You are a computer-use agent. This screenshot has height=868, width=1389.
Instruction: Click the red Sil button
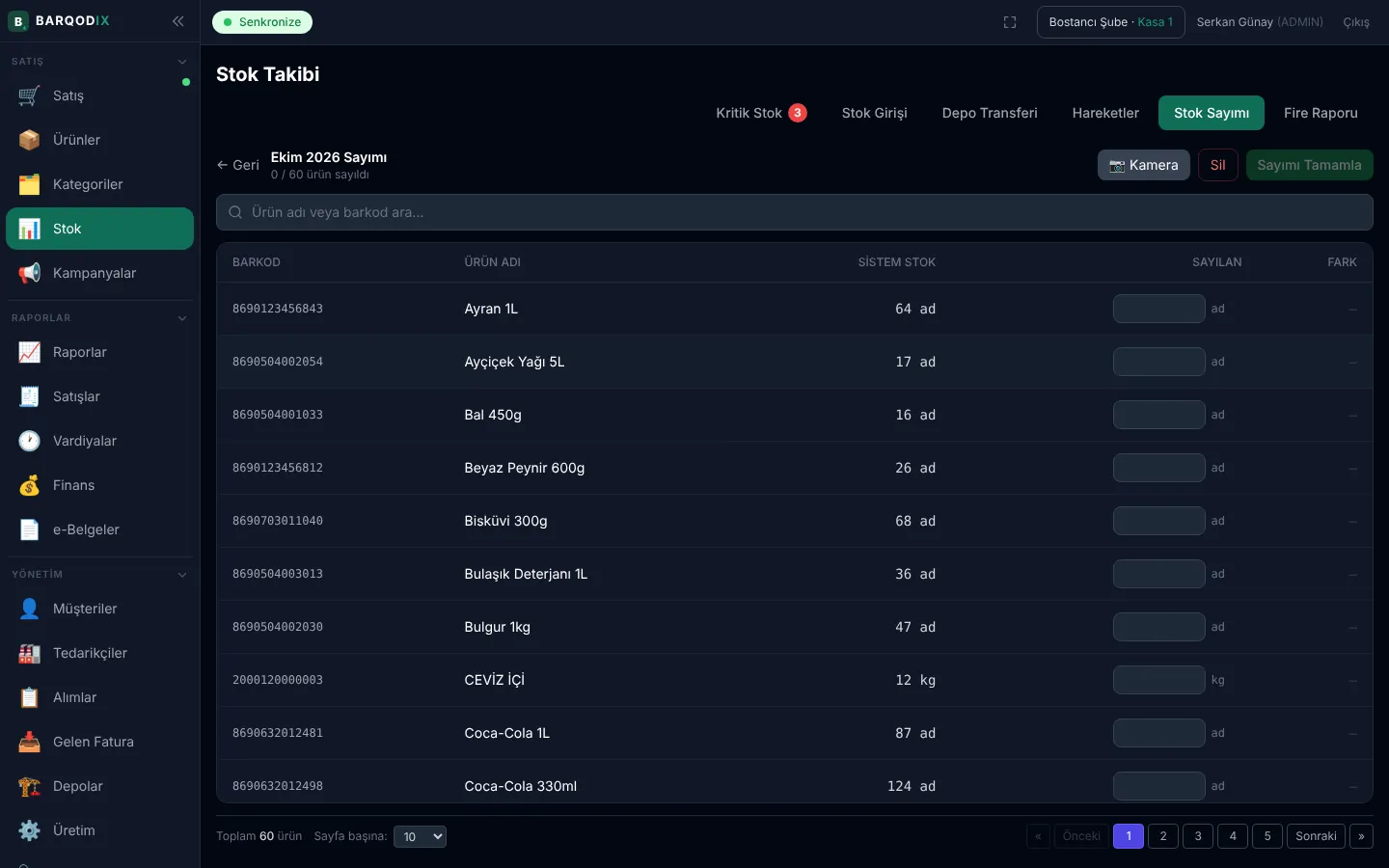pos(1218,165)
